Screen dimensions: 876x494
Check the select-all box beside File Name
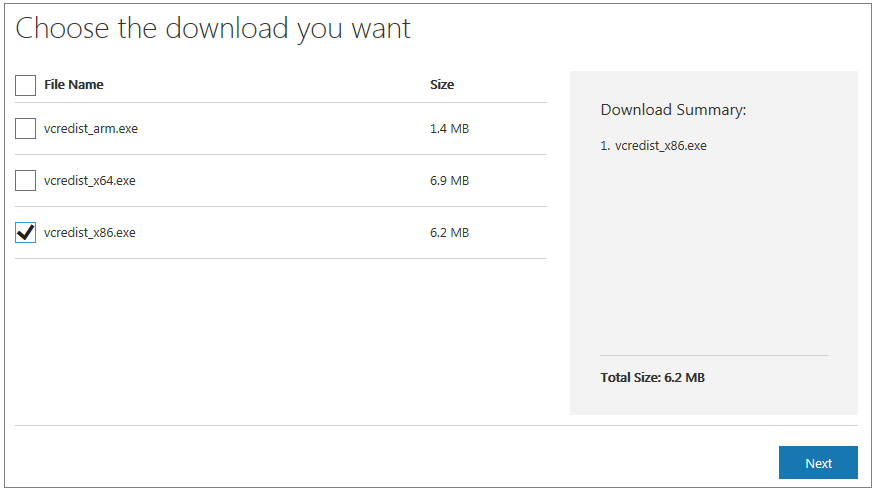coord(25,86)
